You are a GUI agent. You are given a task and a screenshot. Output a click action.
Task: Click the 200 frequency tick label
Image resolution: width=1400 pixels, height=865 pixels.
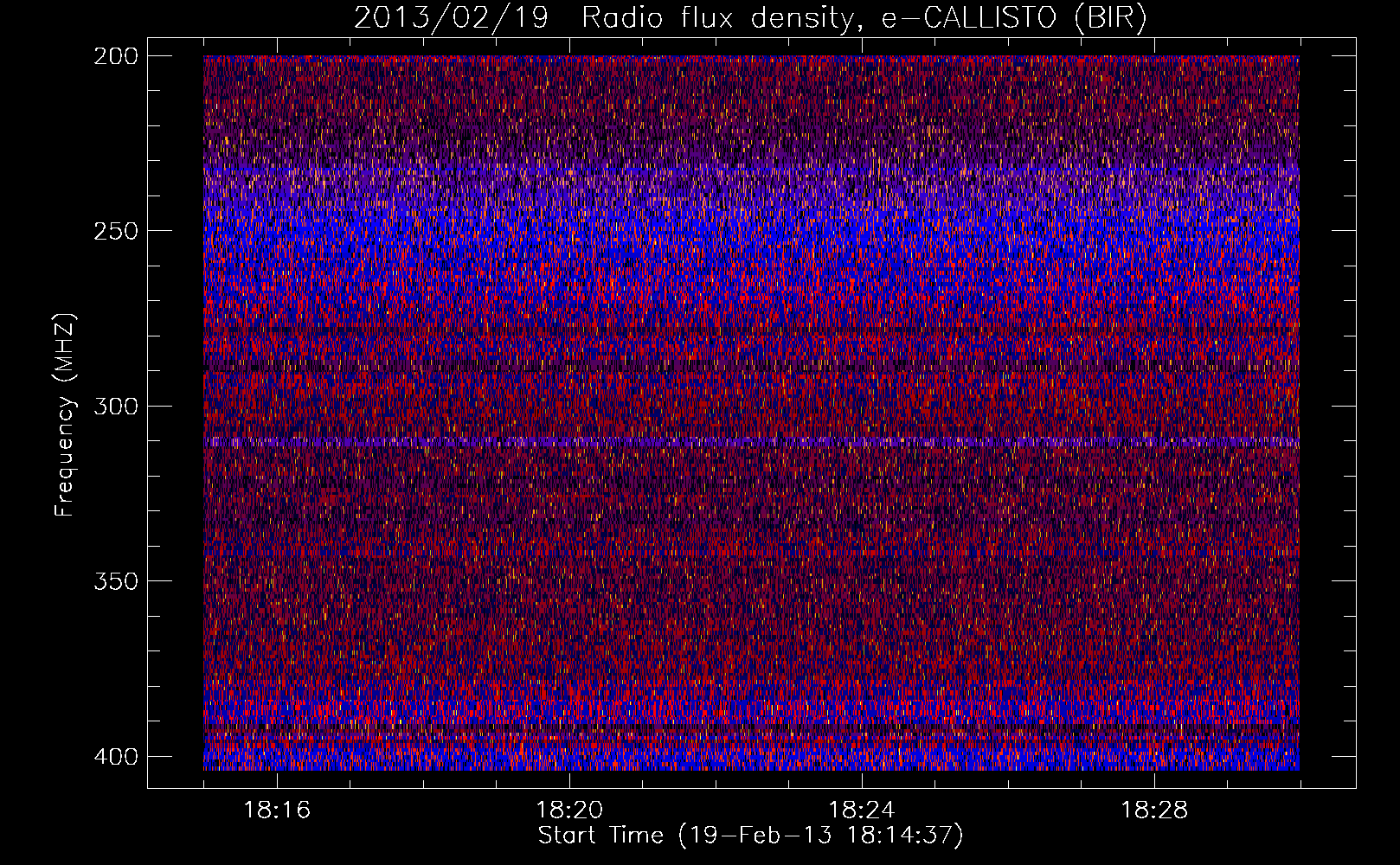[116, 56]
